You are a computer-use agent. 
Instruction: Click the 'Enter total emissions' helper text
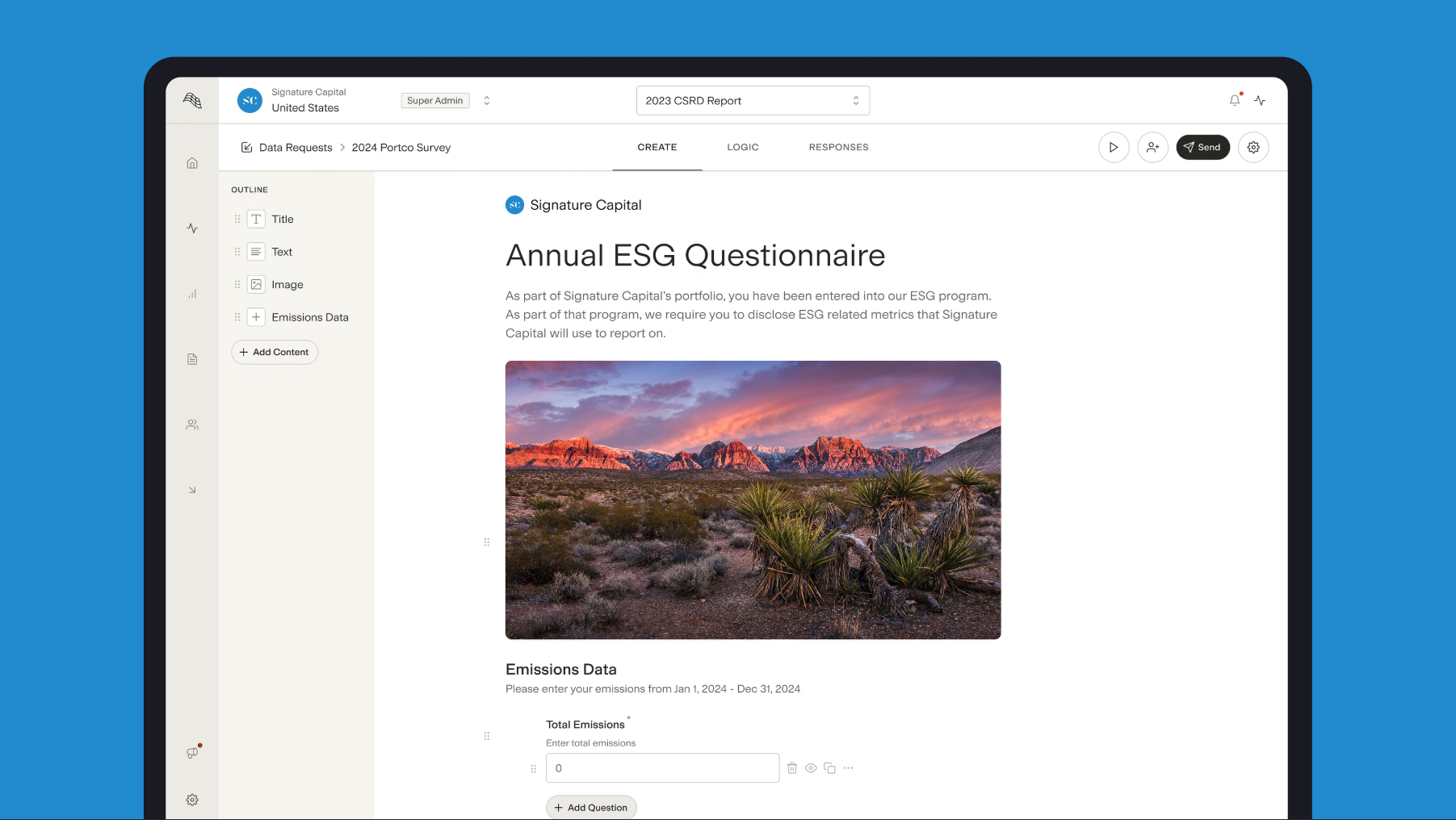point(590,743)
